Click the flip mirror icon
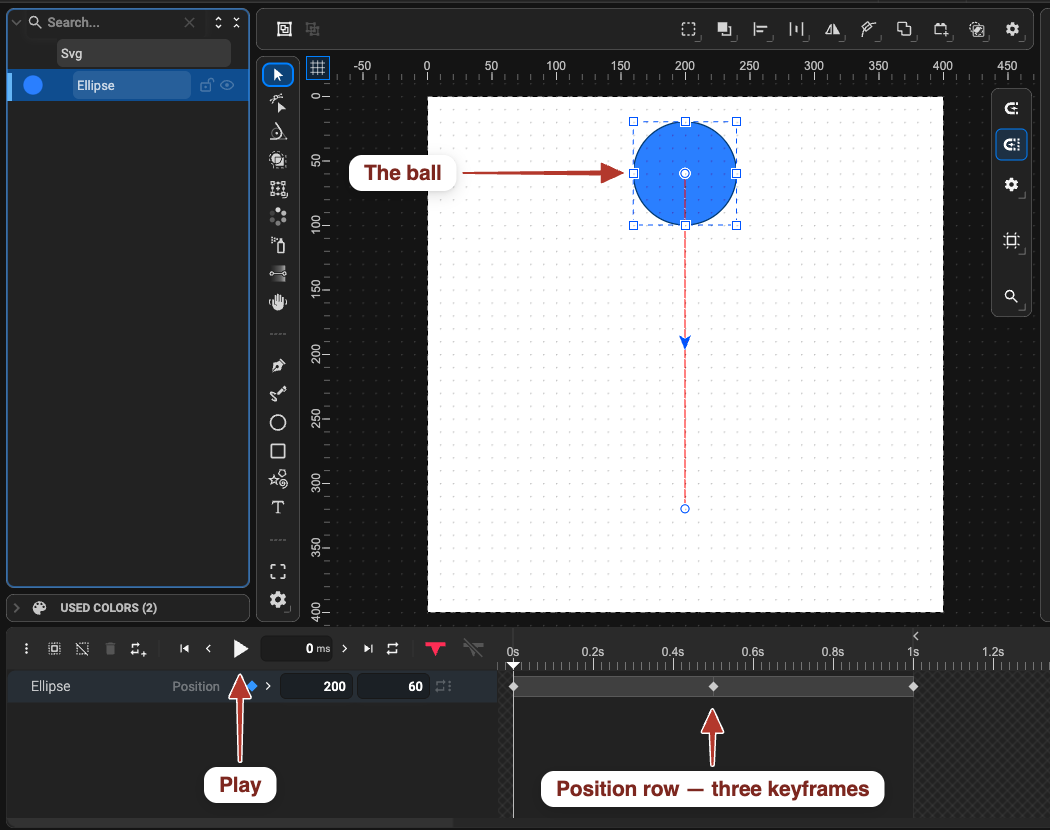This screenshot has width=1050, height=830. (832, 29)
